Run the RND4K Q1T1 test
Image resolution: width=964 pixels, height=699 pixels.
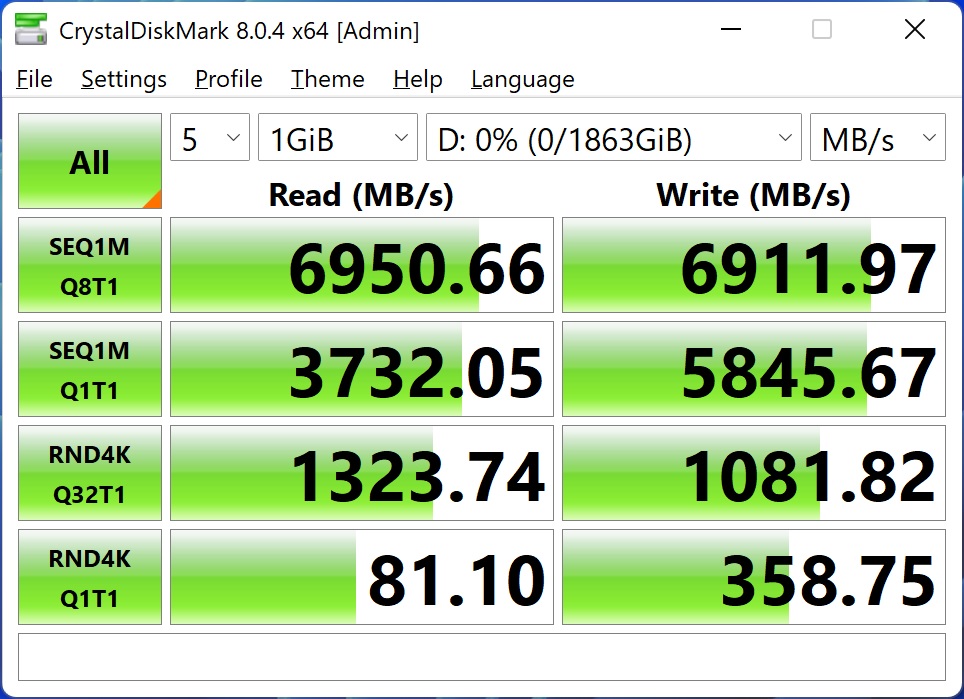click(90, 577)
